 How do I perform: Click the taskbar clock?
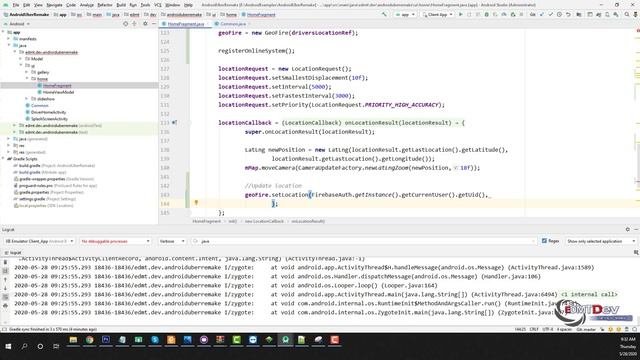pos(628,346)
